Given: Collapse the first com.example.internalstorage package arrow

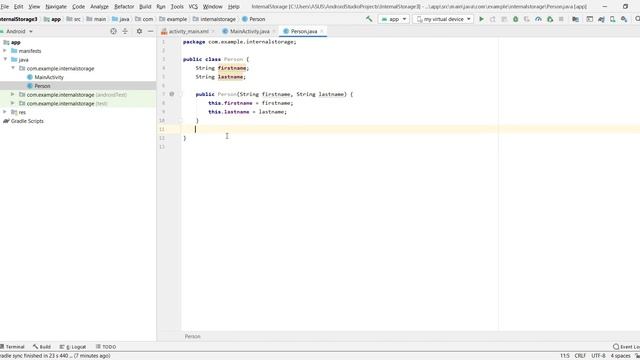Looking at the screenshot, I should (x=13, y=68).
